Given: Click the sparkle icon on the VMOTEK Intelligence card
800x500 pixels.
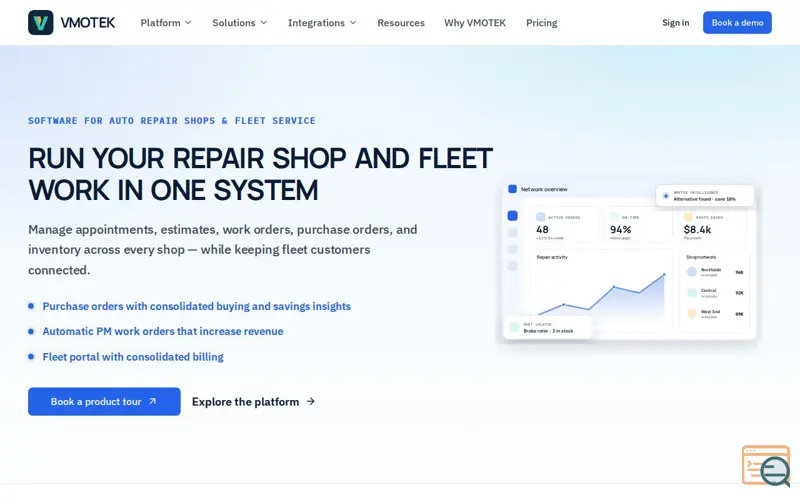Looking at the screenshot, I should (x=665, y=196).
